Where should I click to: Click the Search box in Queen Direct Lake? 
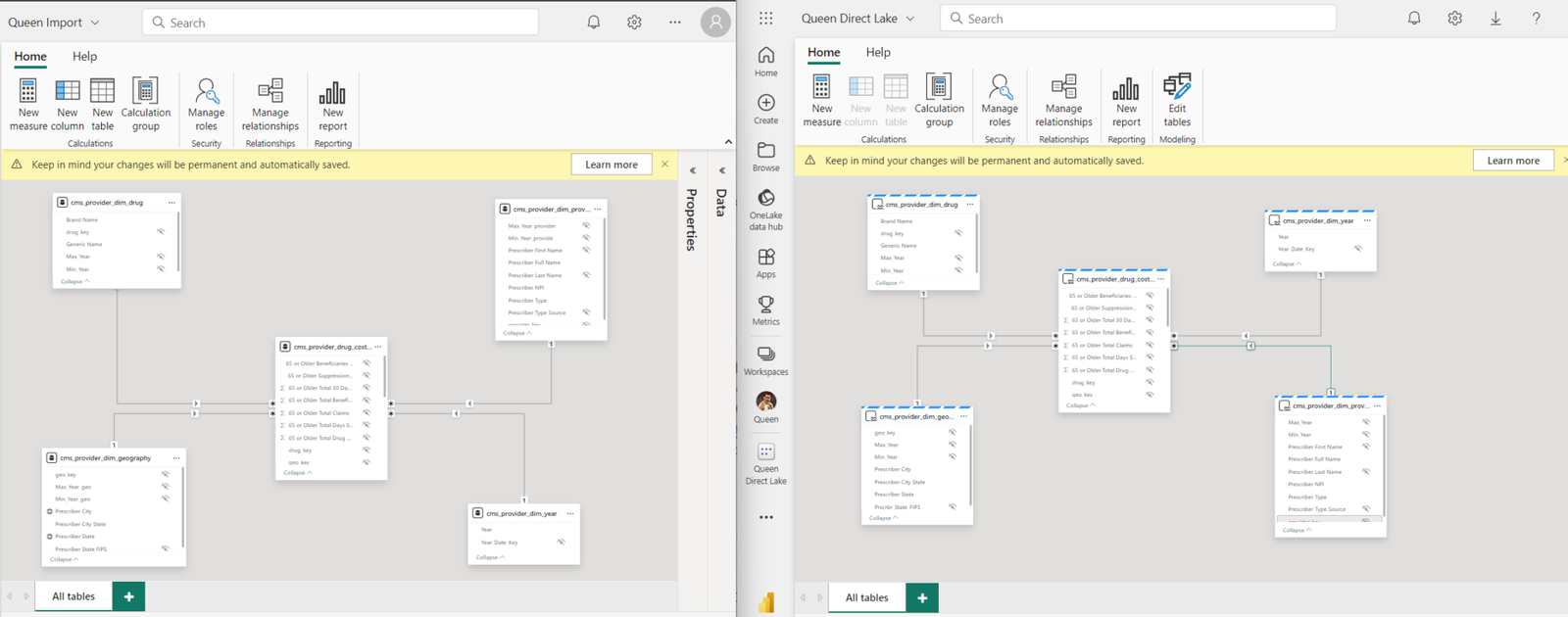[1137, 19]
